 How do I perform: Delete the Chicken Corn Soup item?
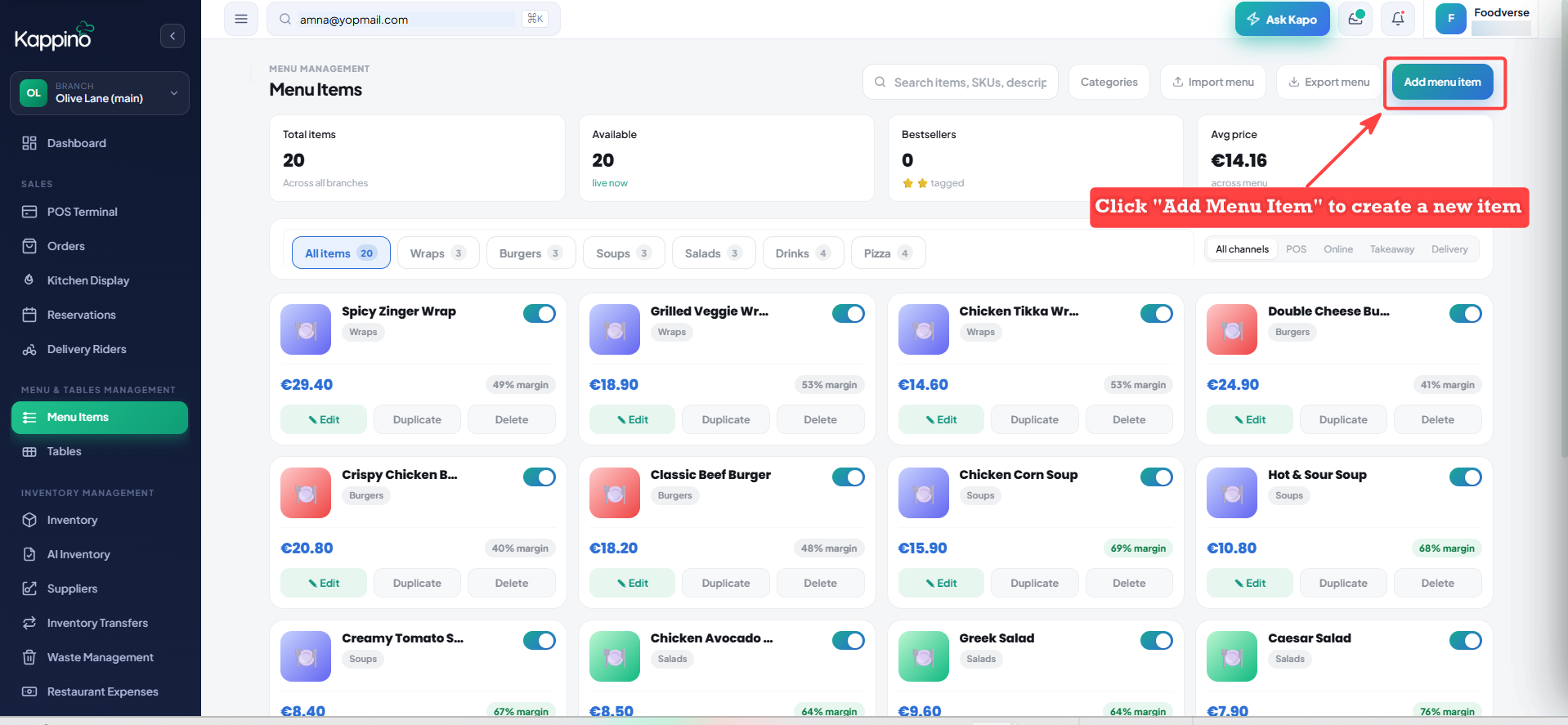tap(1129, 583)
